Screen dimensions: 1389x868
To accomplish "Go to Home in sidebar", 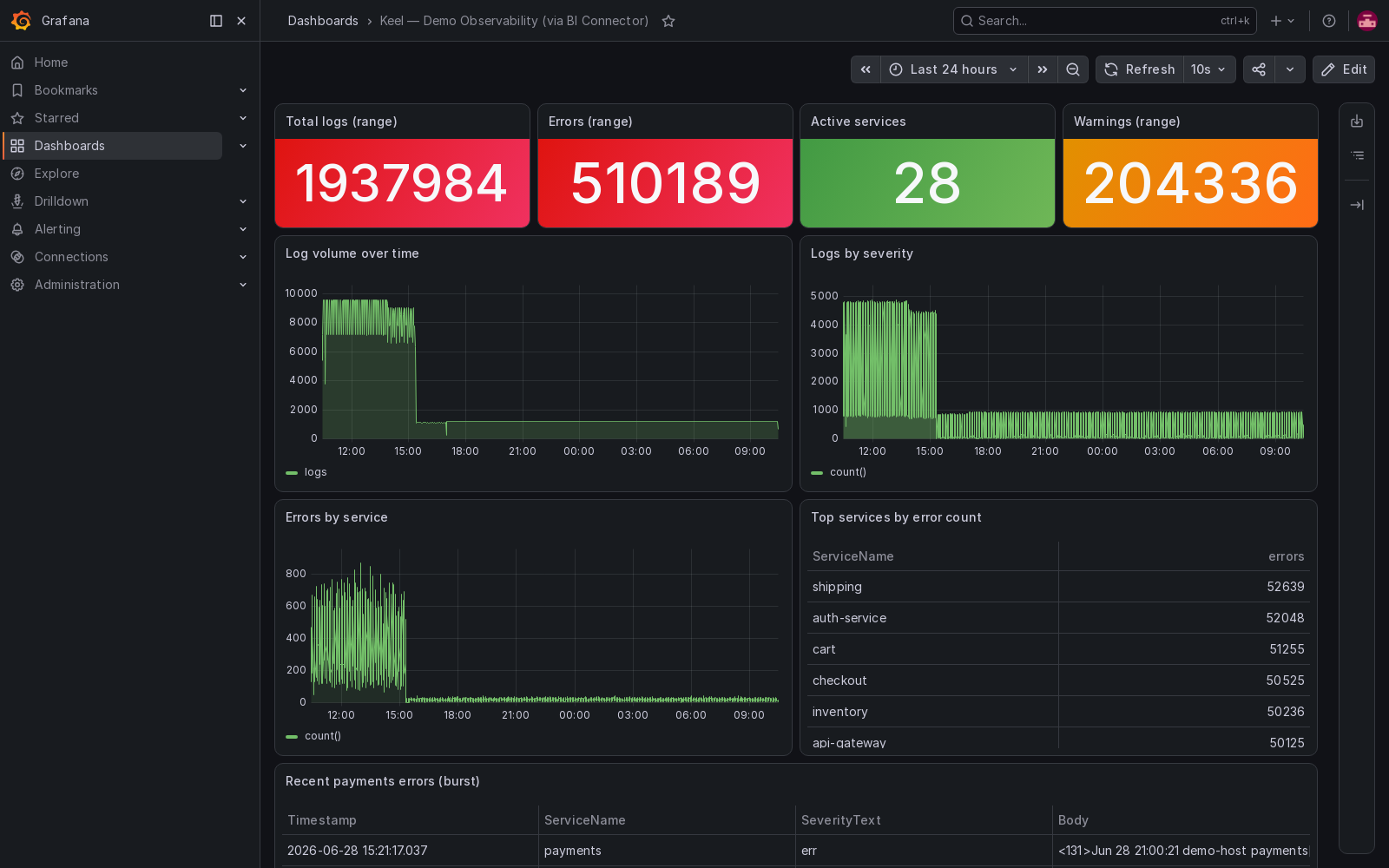I will [51, 62].
